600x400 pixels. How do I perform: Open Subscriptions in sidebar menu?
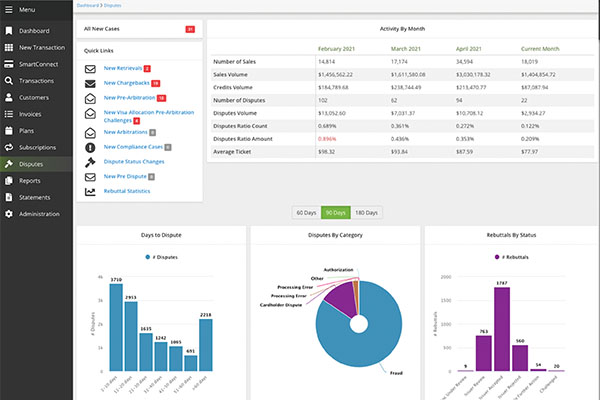(38, 147)
